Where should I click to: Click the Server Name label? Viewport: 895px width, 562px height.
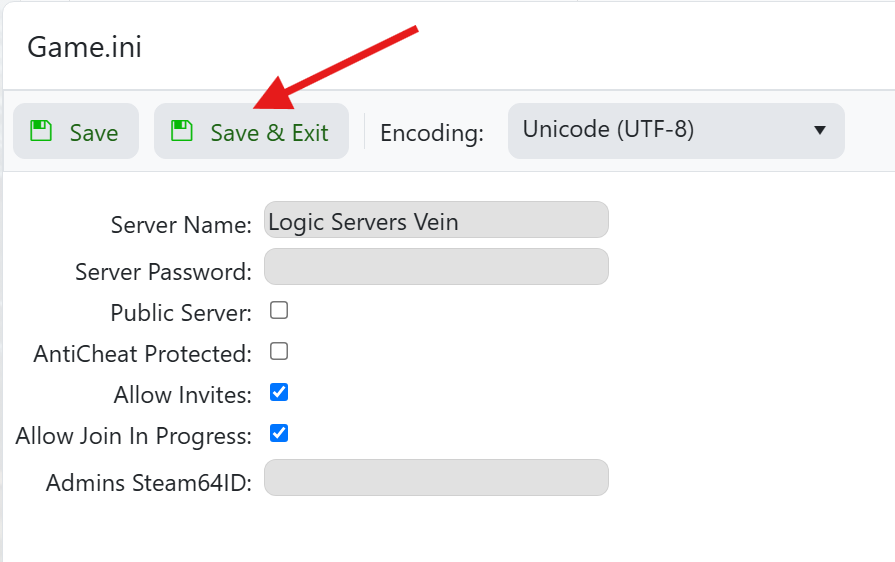coord(181,225)
